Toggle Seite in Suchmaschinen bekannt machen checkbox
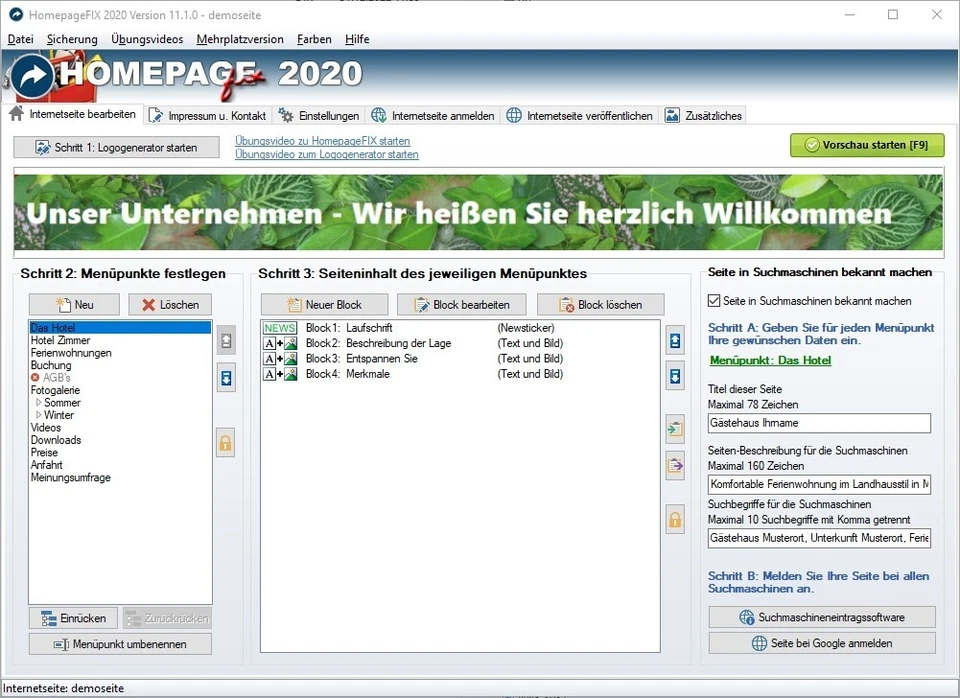960x698 pixels. point(714,300)
